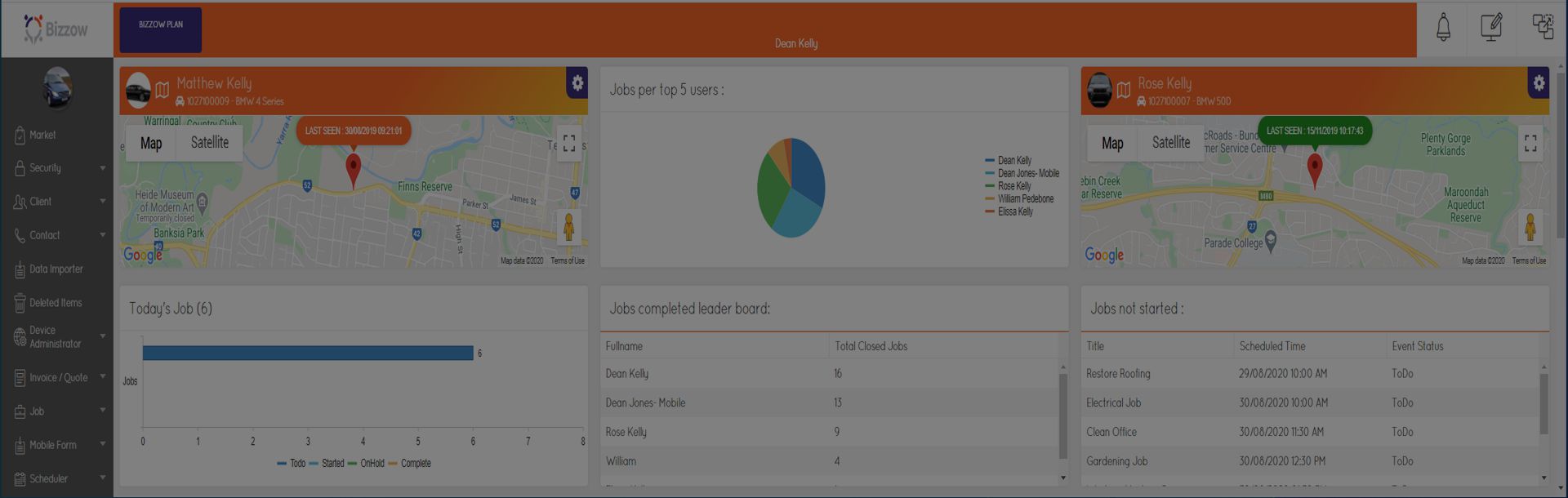Toggle fullscreen on Matthew Kelly map
Viewport: 1568px width, 498px height.
pos(569,144)
